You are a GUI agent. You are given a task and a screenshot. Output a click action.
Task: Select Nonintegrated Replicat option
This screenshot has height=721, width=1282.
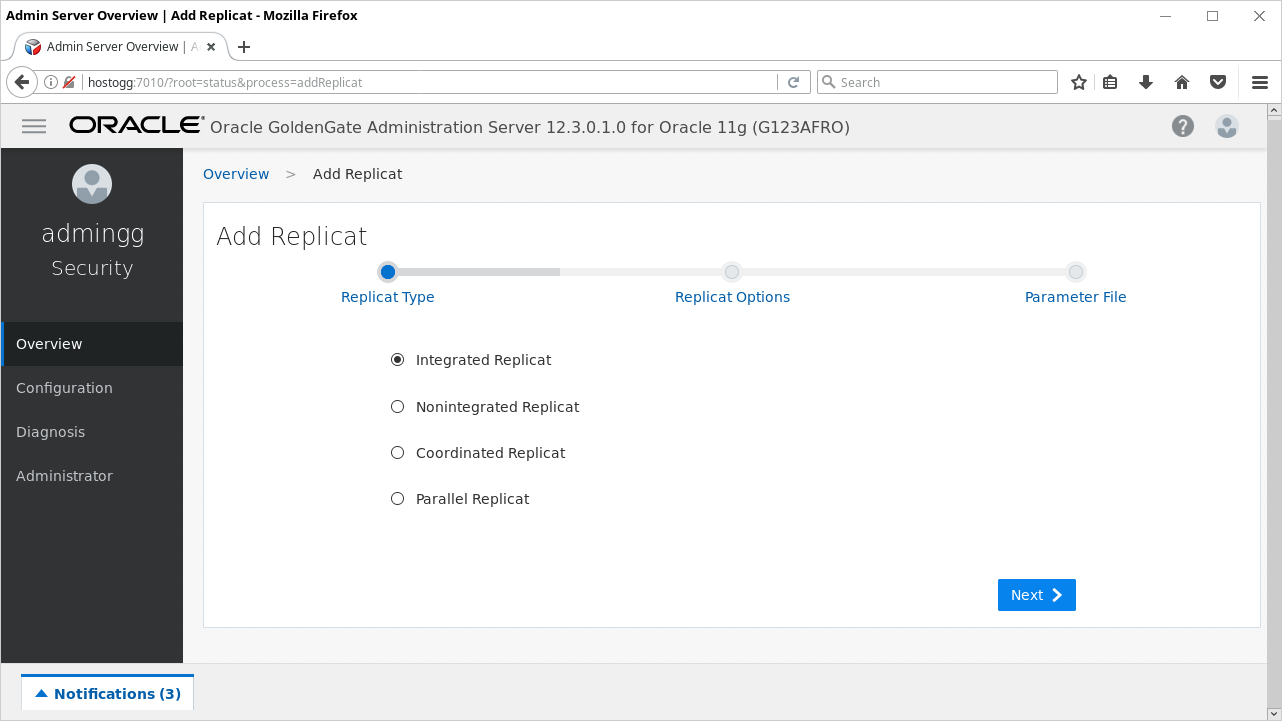[397, 407]
